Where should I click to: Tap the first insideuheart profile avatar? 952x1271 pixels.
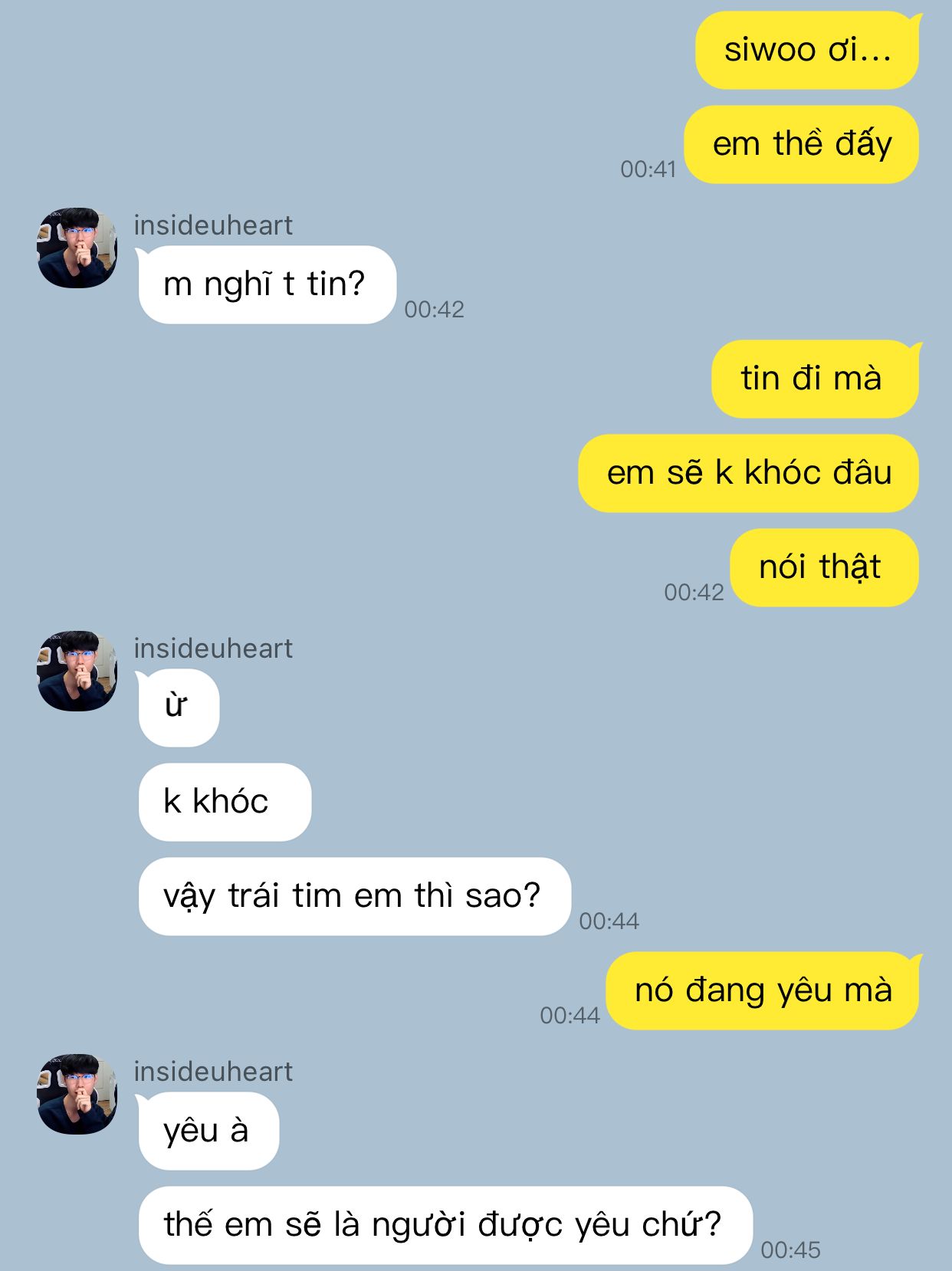77,248
